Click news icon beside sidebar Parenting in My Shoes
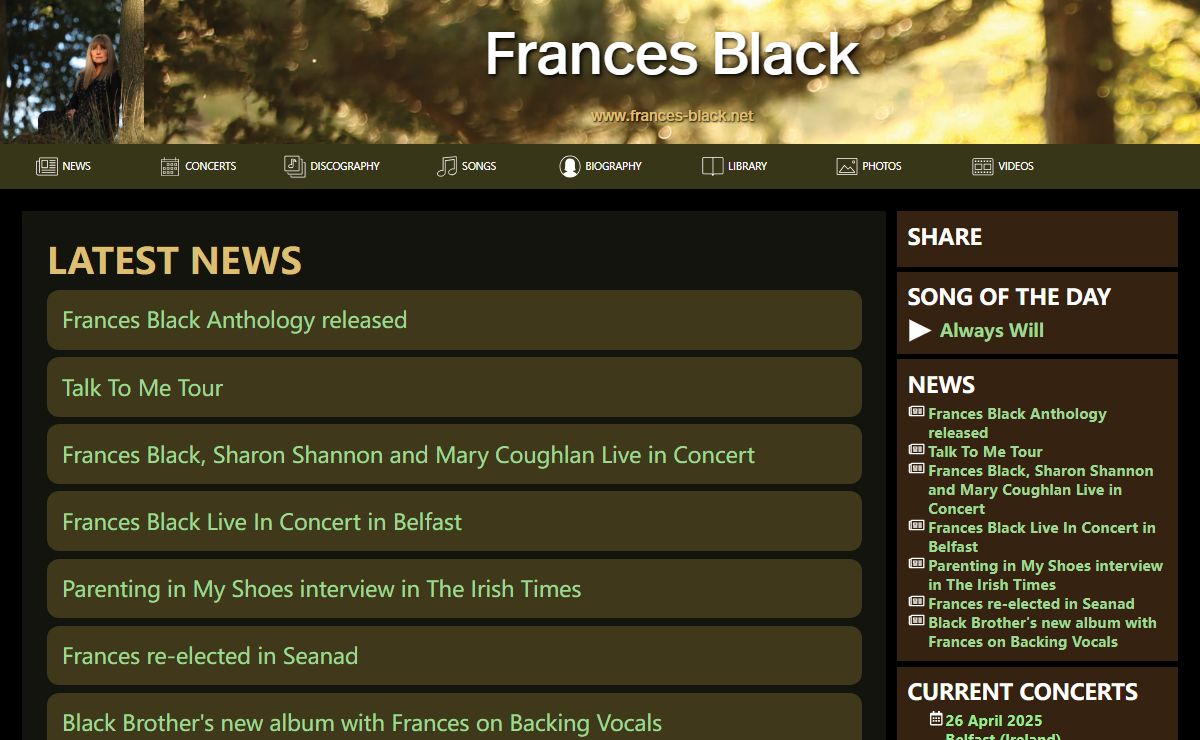1200x740 pixels. pyautogui.click(x=916, y=564)
